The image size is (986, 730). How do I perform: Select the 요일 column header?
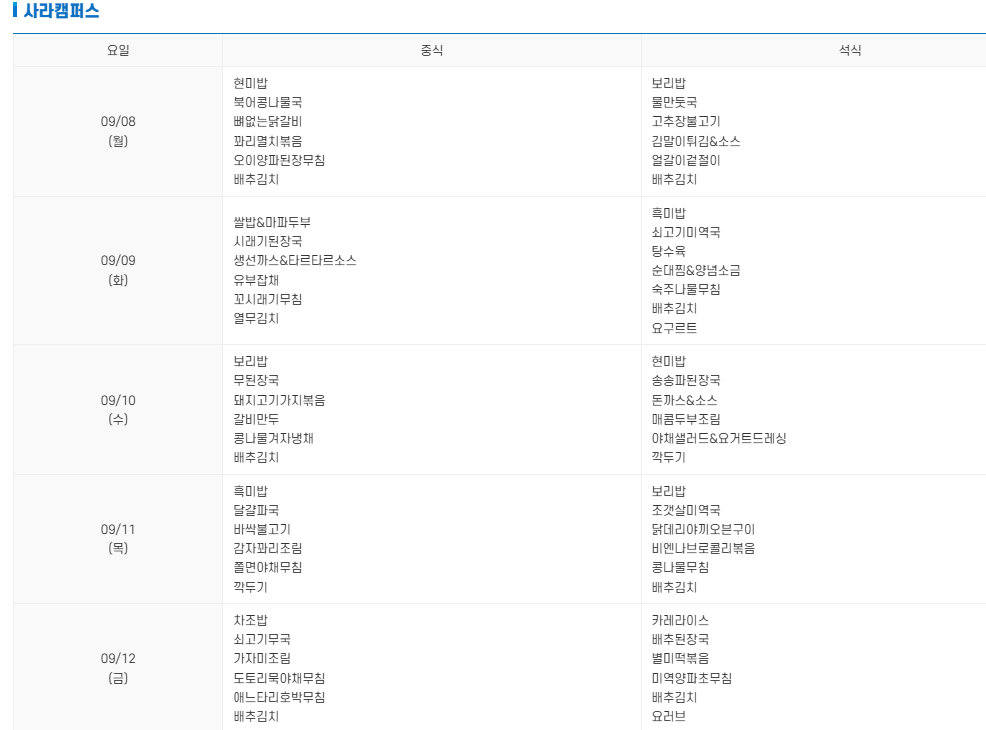[116, 49]
